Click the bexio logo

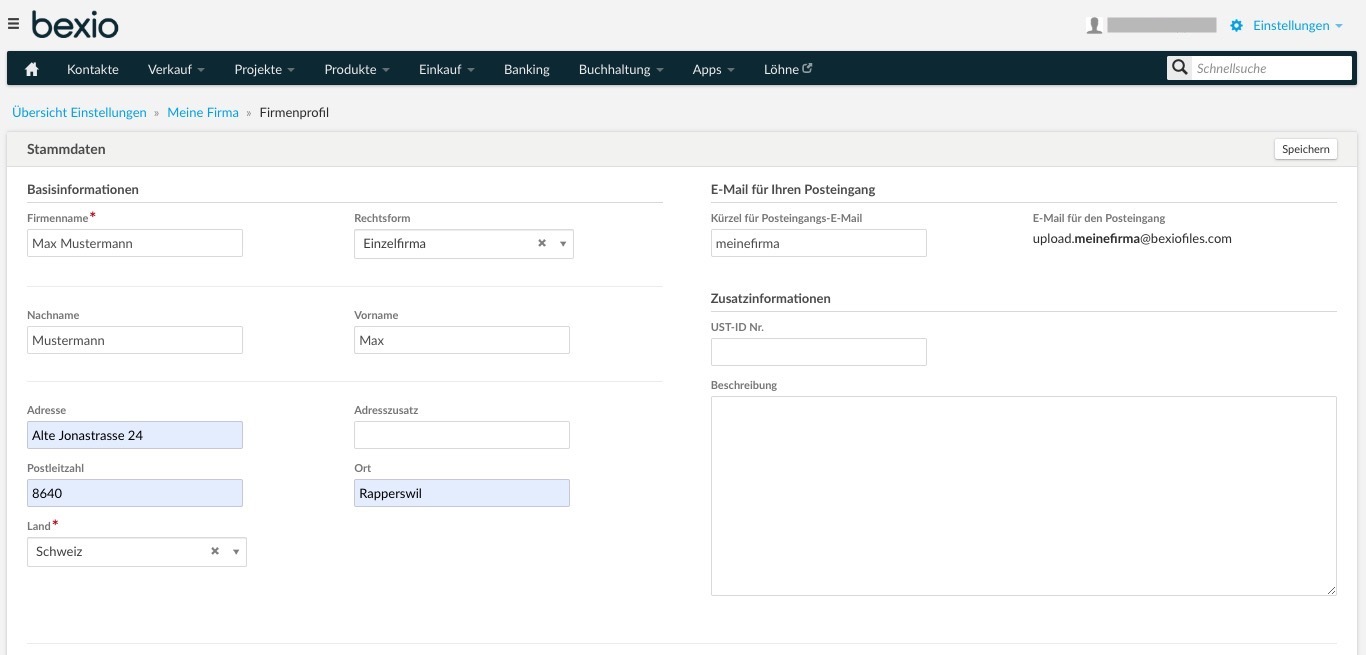click(x=74, y=23)
